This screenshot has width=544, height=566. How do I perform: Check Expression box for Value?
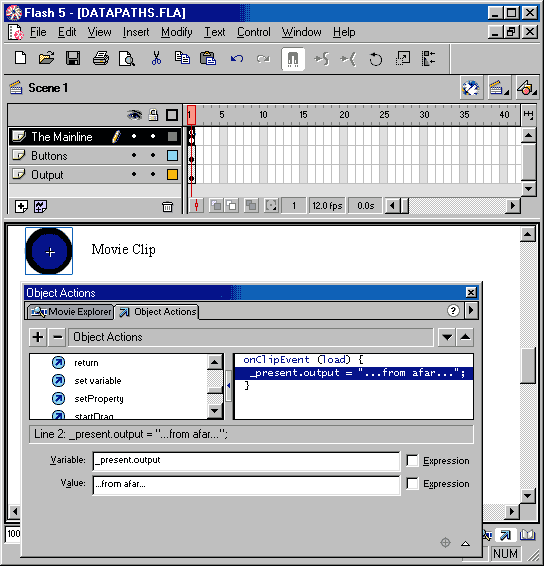(412, 483)
